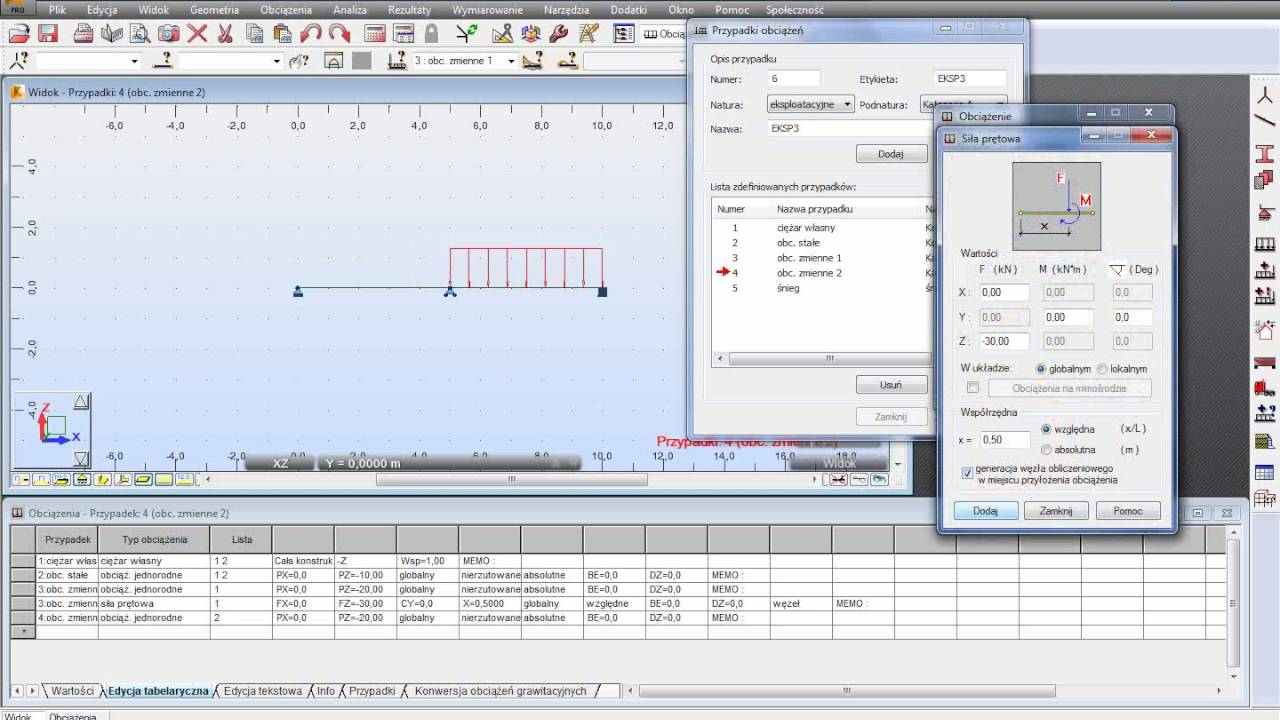Save the project using floppy disk icon
This screenshot has height=720, width=1280.
(47, 33)
